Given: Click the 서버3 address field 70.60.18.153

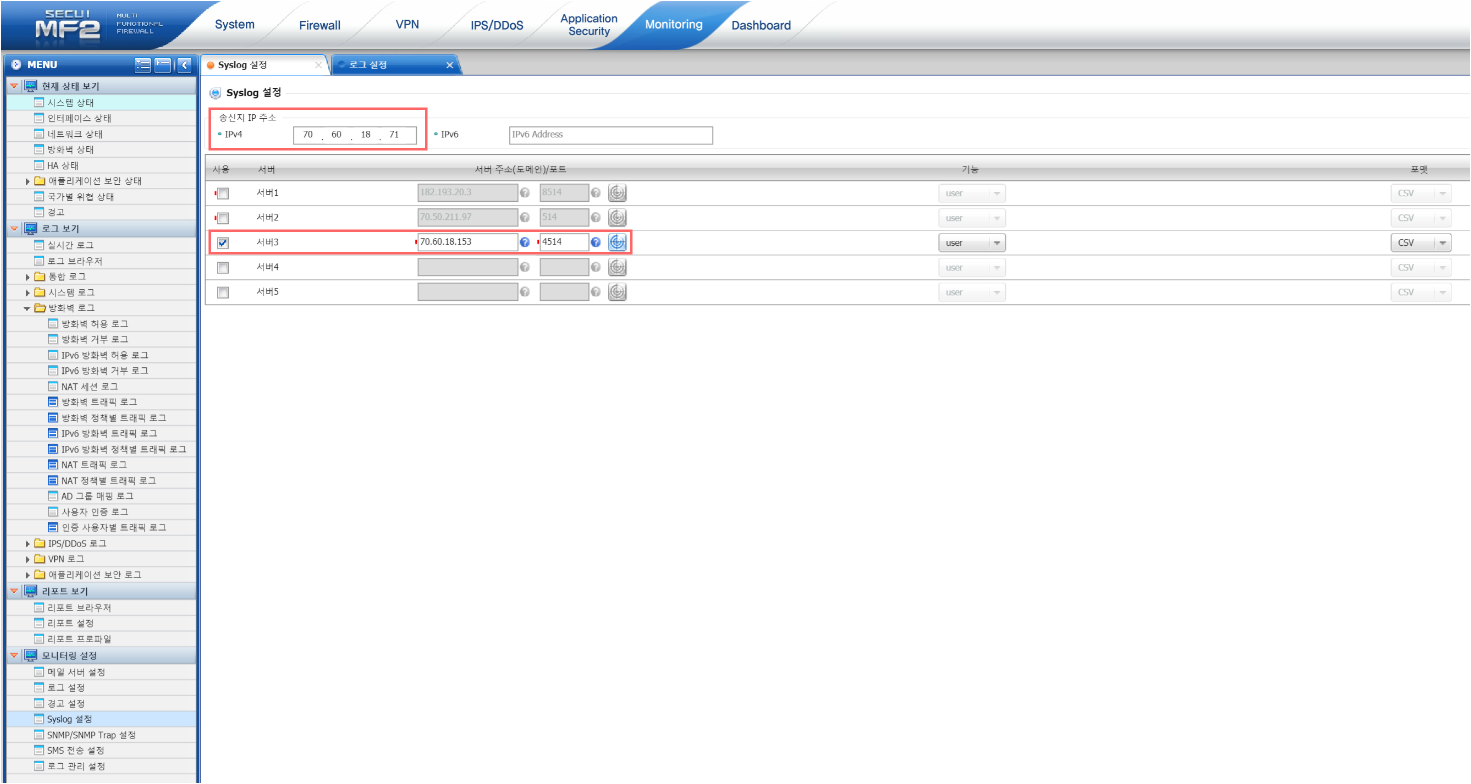Looking at the screenshot, I should tap(468, 243).
